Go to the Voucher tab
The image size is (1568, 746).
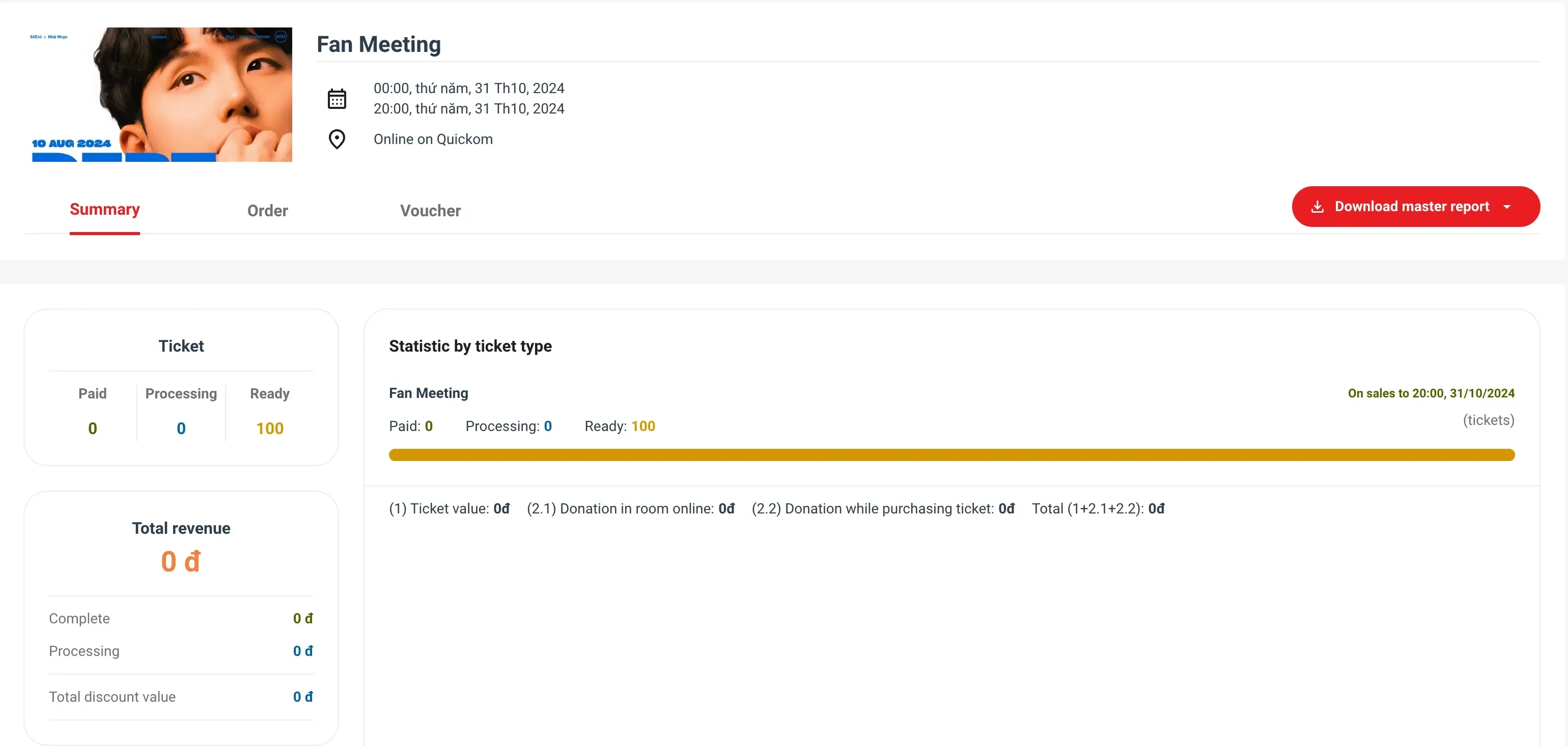[x=430, y=211]
